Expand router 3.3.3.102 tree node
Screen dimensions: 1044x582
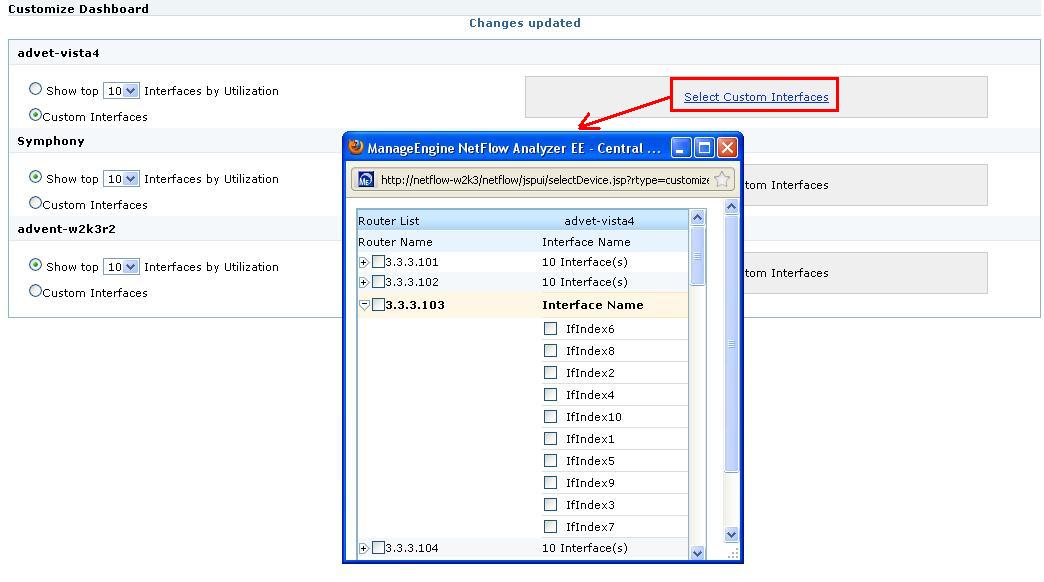(364, 282)
